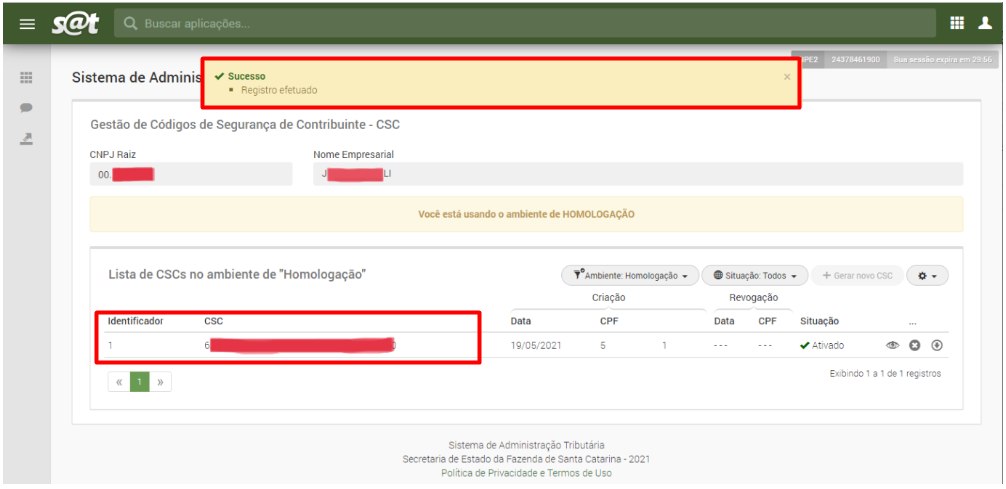The height and width of the screenshot is (489, 1006).
Task: Click the sidebar export arrow icon
Action: 27,138
